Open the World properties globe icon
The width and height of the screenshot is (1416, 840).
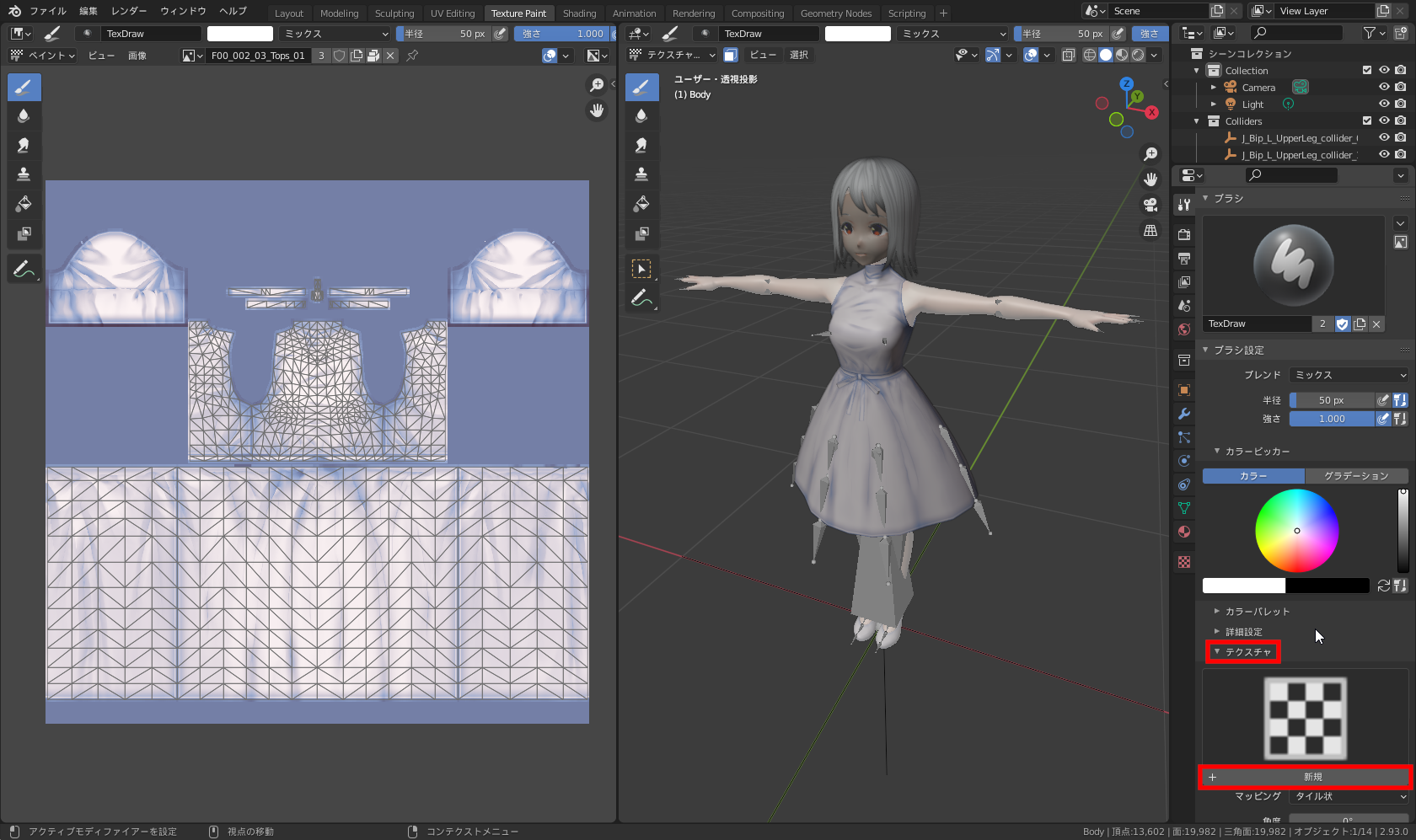[1183, 329]
